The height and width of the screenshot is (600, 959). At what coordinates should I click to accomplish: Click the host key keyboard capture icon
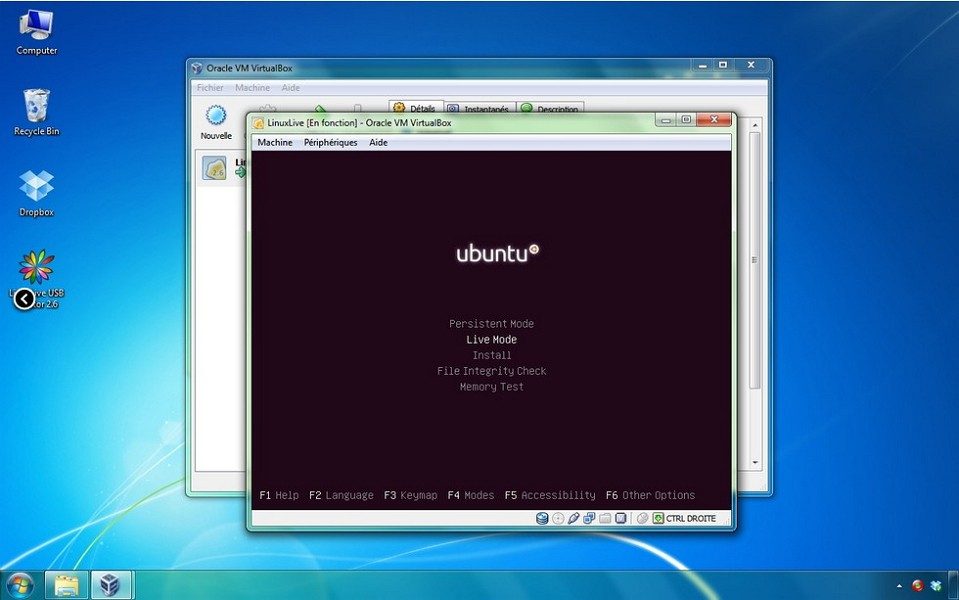click(658, 518)
